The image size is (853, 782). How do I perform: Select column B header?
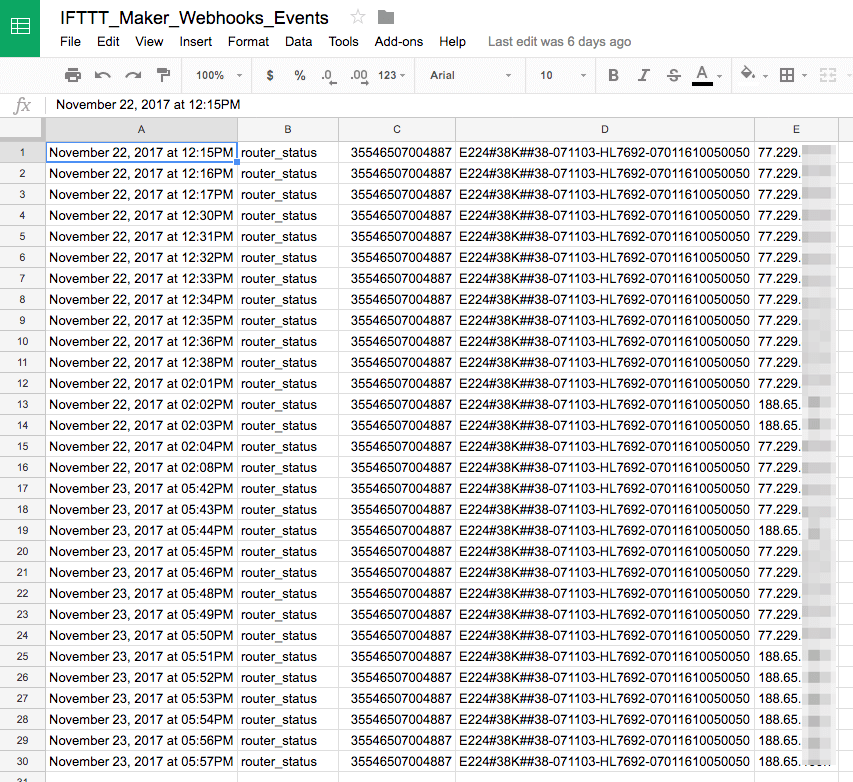[288, 130]
